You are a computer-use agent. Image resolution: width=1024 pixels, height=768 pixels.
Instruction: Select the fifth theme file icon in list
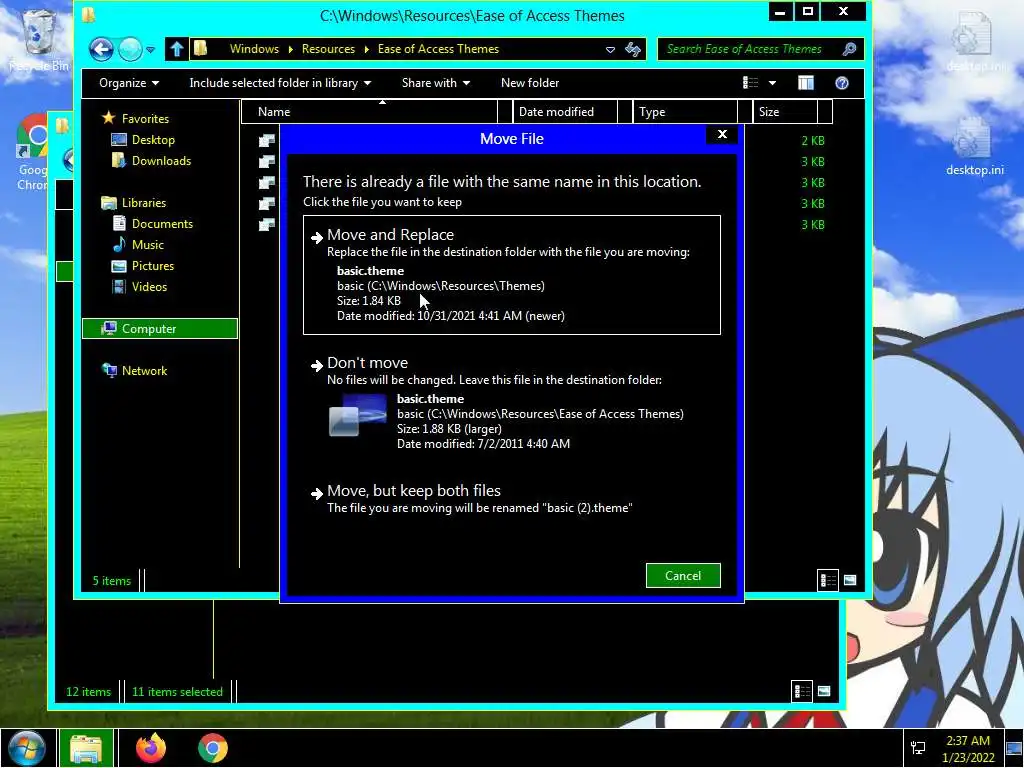pos(266,224)
